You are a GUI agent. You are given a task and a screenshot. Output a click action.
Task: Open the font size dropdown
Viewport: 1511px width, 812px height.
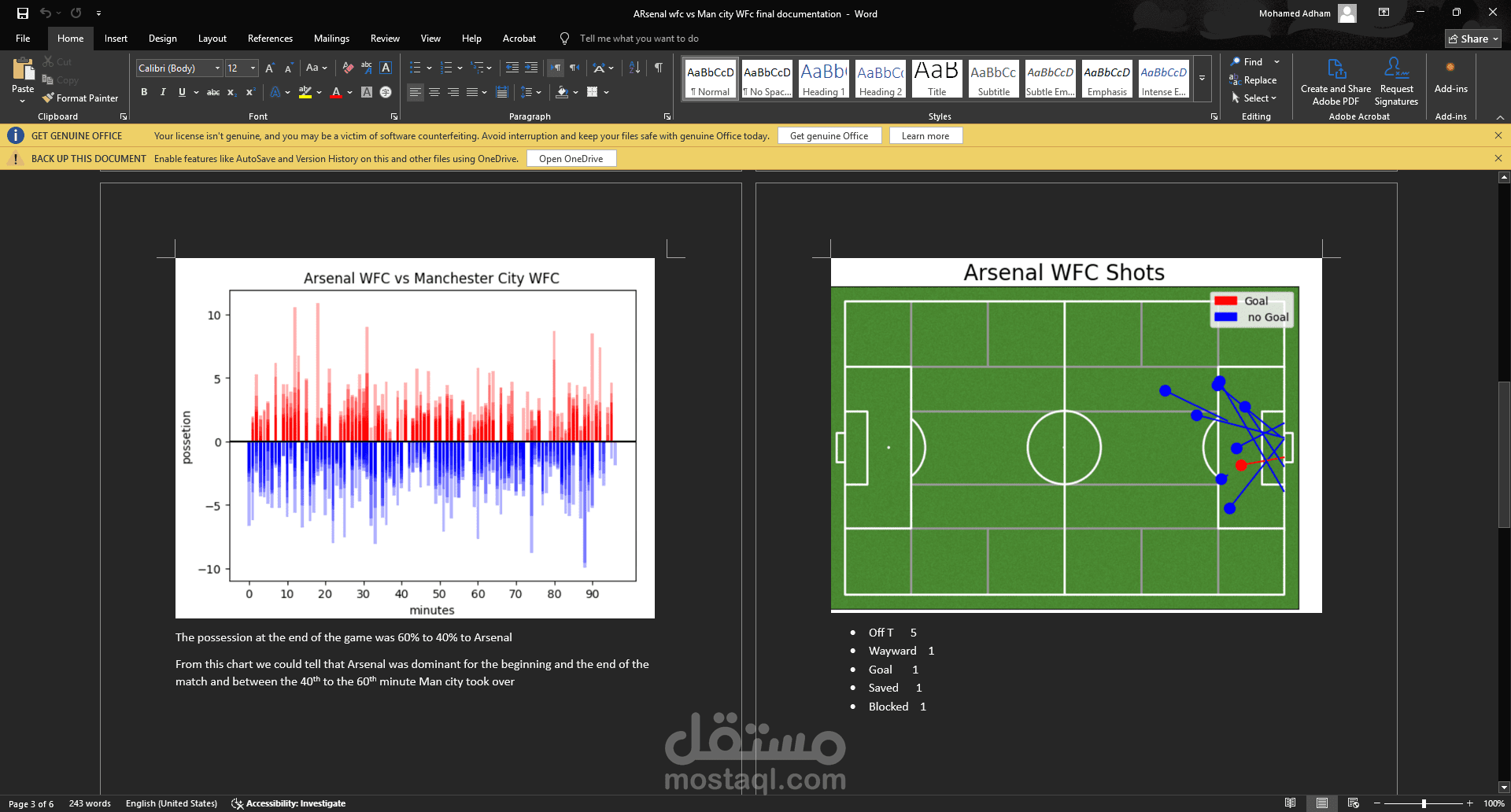point(253,68)
